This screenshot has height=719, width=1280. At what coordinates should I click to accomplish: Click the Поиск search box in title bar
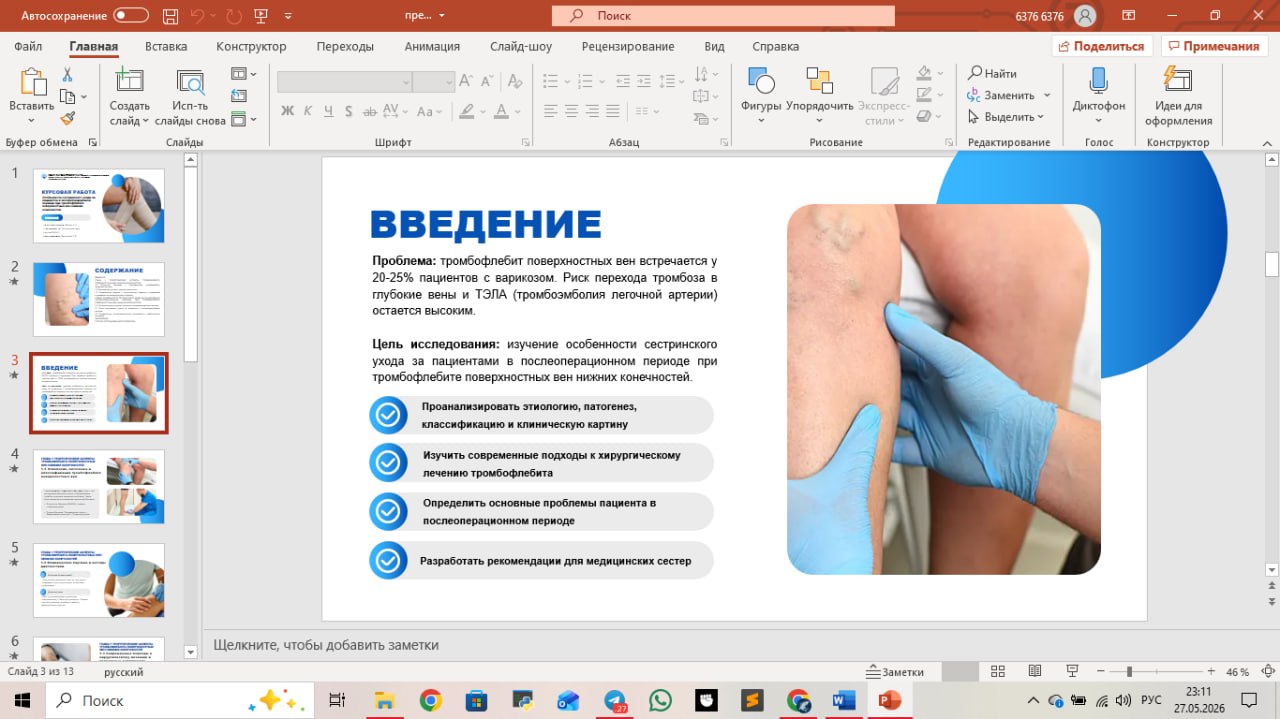click(x=722, y=16)
